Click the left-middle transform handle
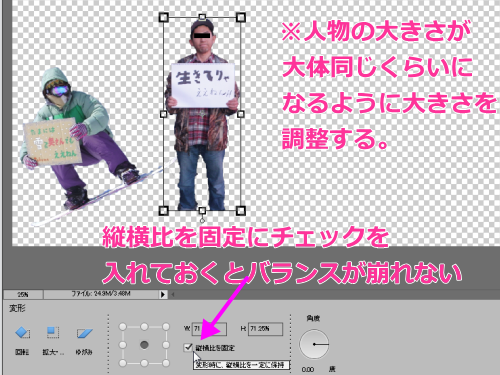500x375 pixels. point(163,114)
